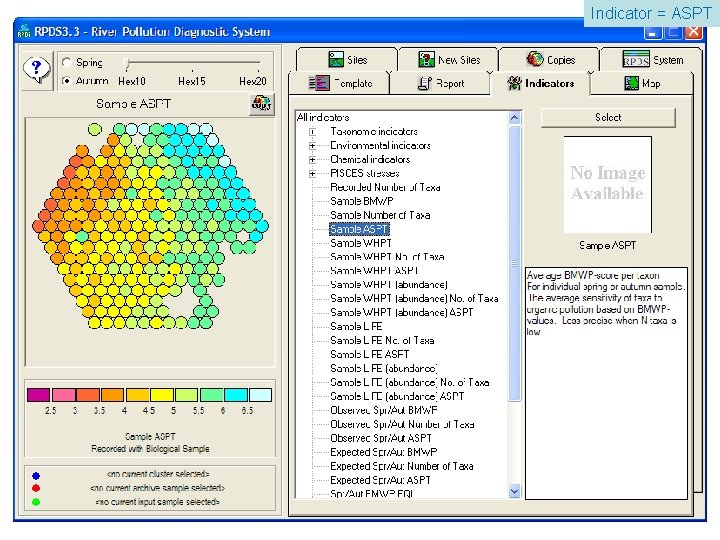The width and height of the screenshot is (720, 540).
Task: Click the RPDS System tab icon
Action: click(x=636, y=59)
